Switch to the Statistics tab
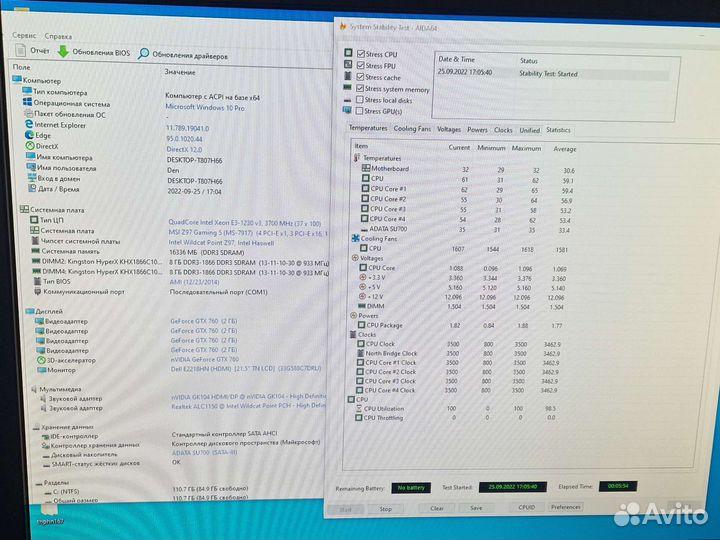 558,130
